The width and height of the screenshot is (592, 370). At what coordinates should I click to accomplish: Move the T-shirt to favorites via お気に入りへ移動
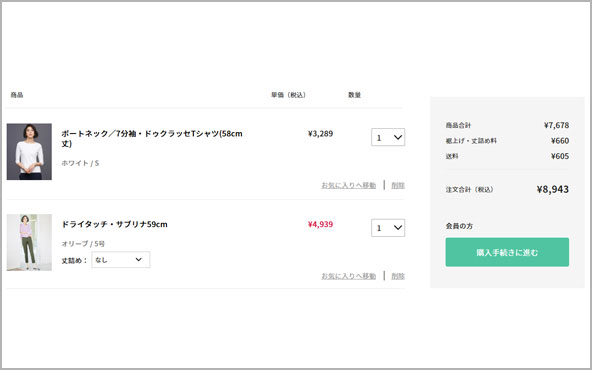(348, 185)
